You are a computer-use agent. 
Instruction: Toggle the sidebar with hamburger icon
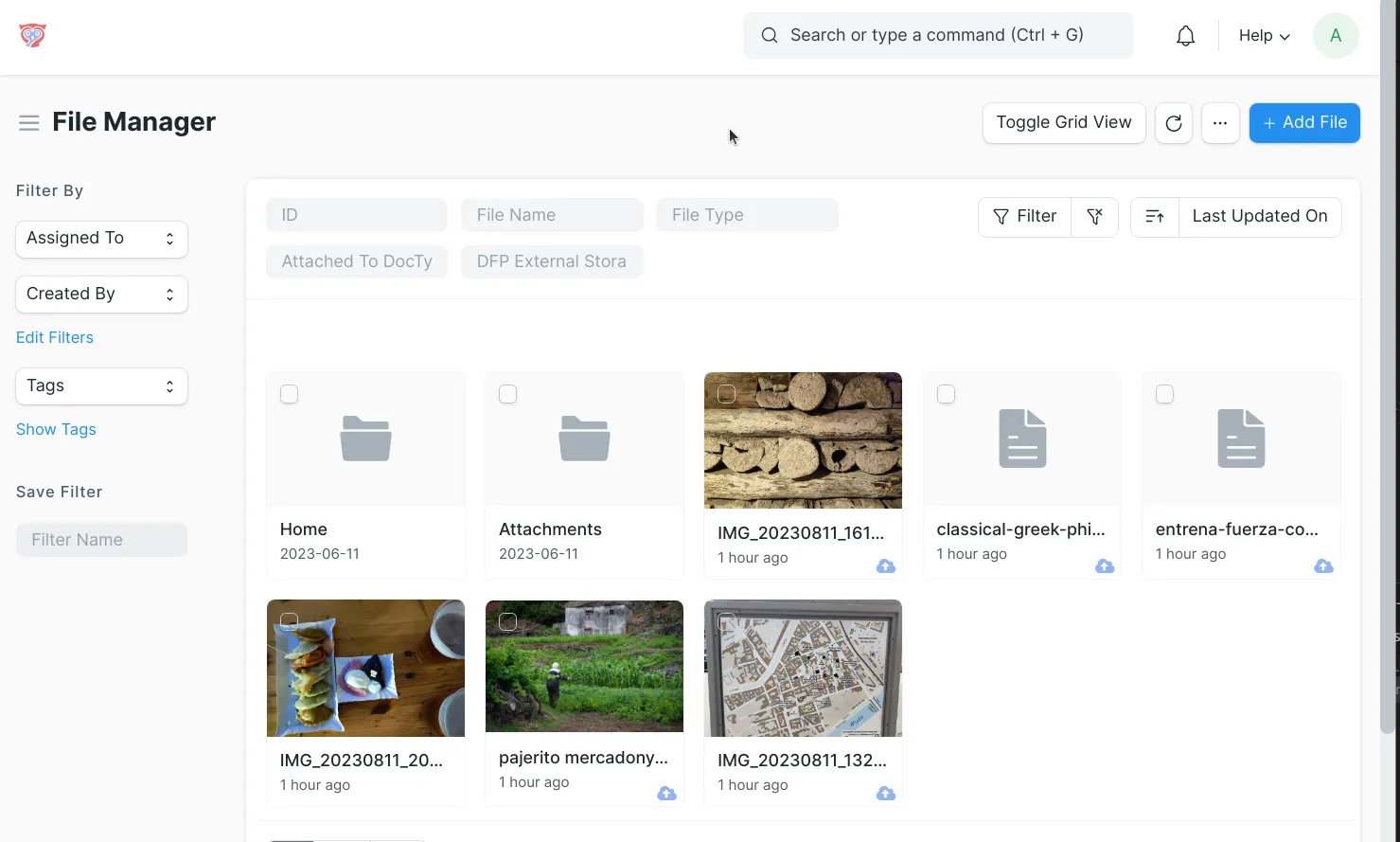pyautogui.click(x=29, y=123)
